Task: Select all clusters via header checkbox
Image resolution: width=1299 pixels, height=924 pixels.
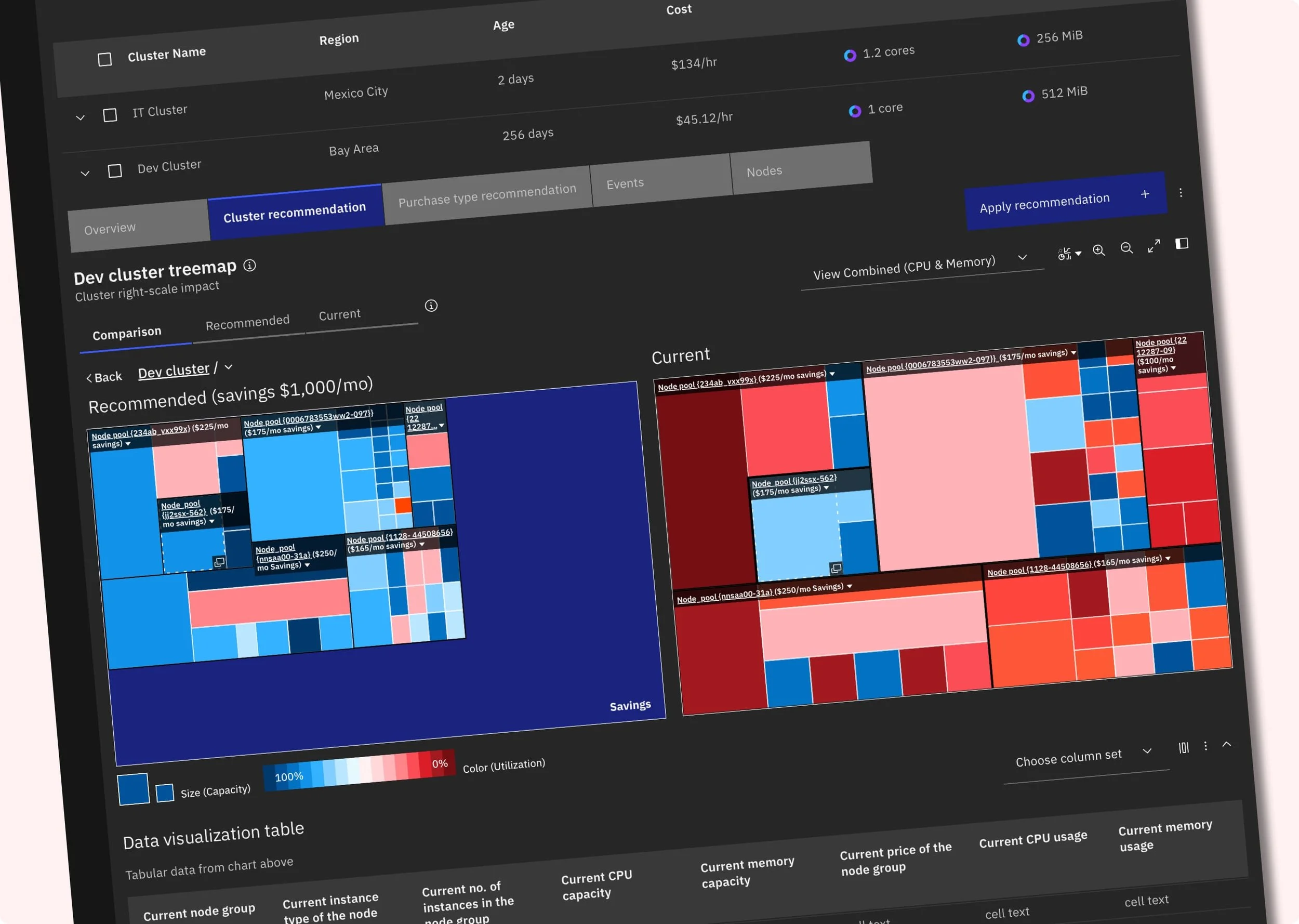Action: point(104,59)
